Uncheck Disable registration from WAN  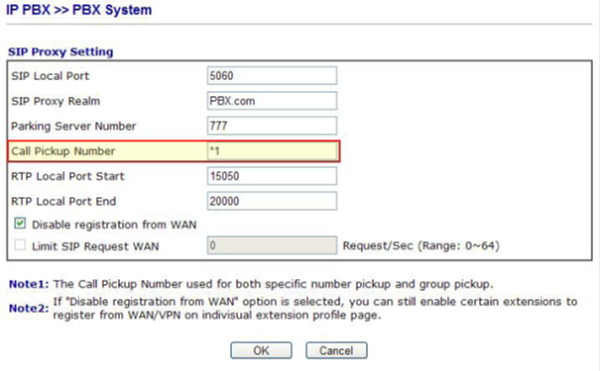pyautogui.click(x=20, y=223)
